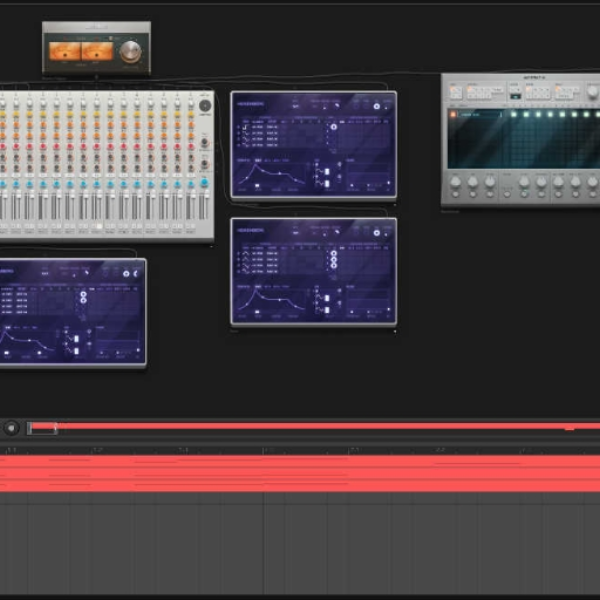Click the fourth operator waveform icon on top Heisenberg
The image size is (600, 600).
pos(246,145)
